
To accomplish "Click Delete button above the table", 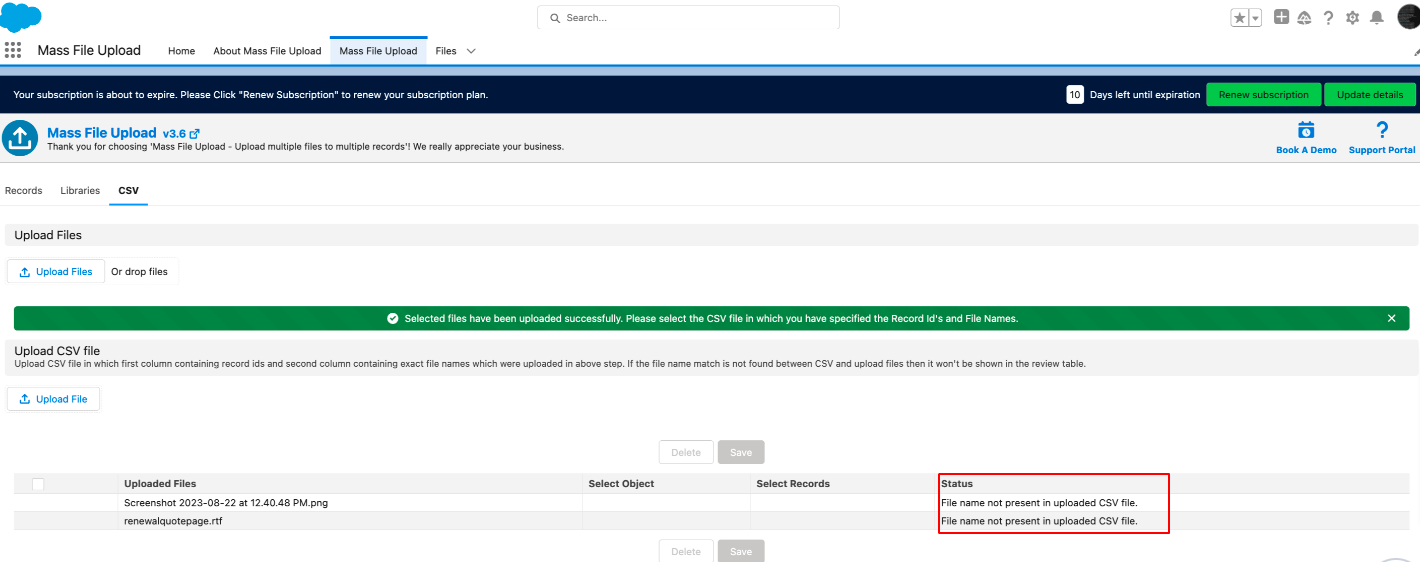I will [x=686, y=452].
